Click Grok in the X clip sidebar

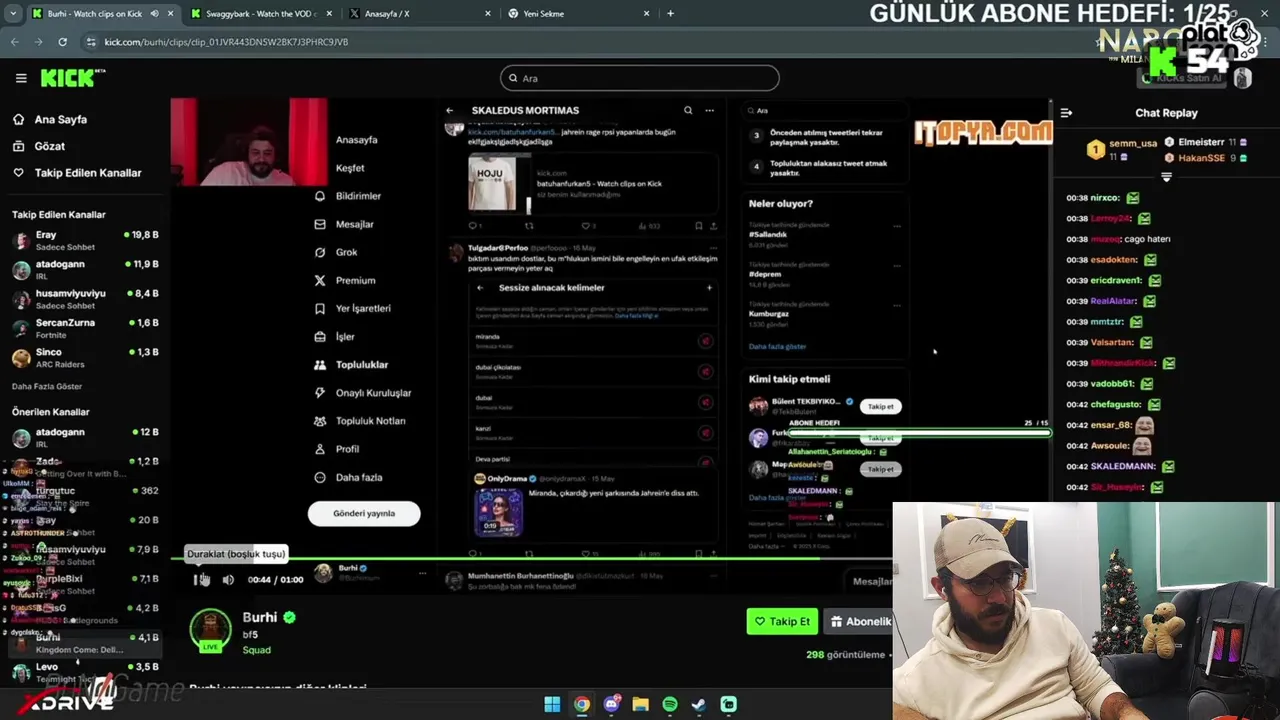click(347, 252)
